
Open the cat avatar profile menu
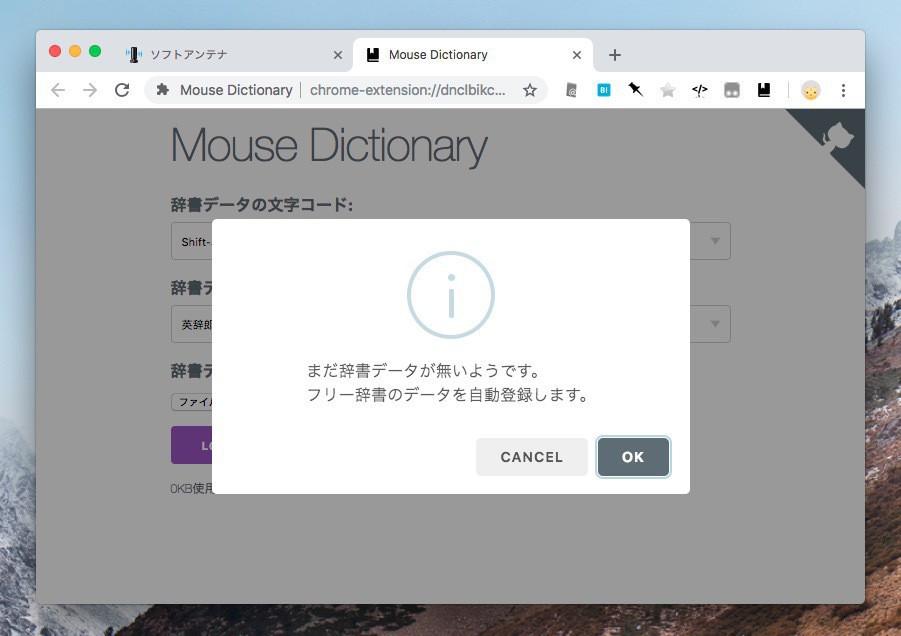click(810, 90)
